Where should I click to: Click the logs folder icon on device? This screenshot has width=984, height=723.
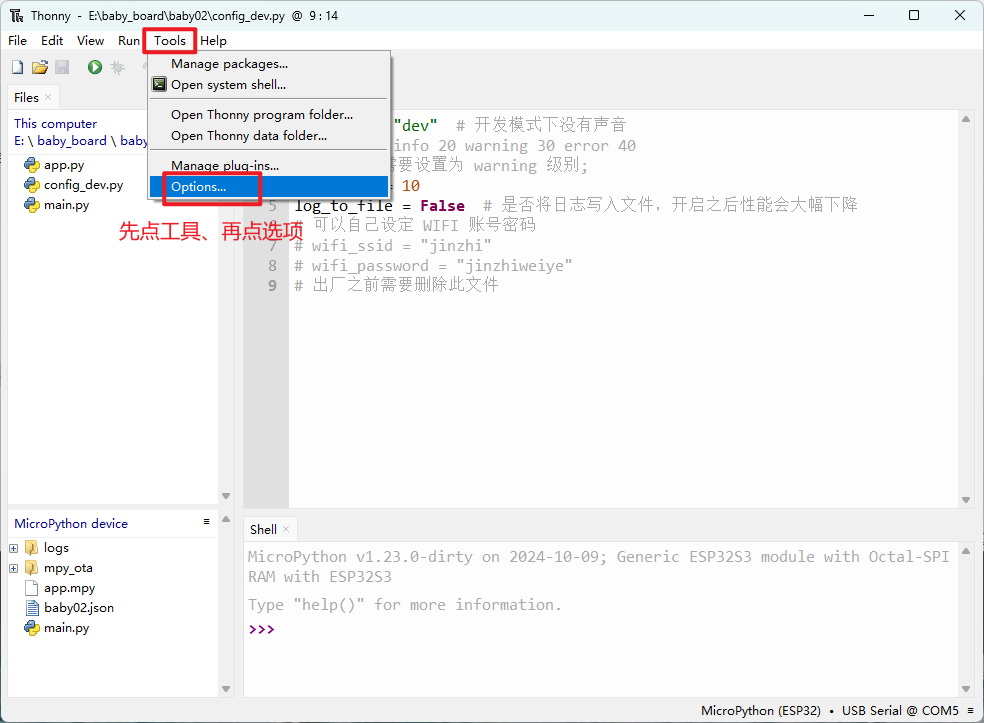click(31, 548)
